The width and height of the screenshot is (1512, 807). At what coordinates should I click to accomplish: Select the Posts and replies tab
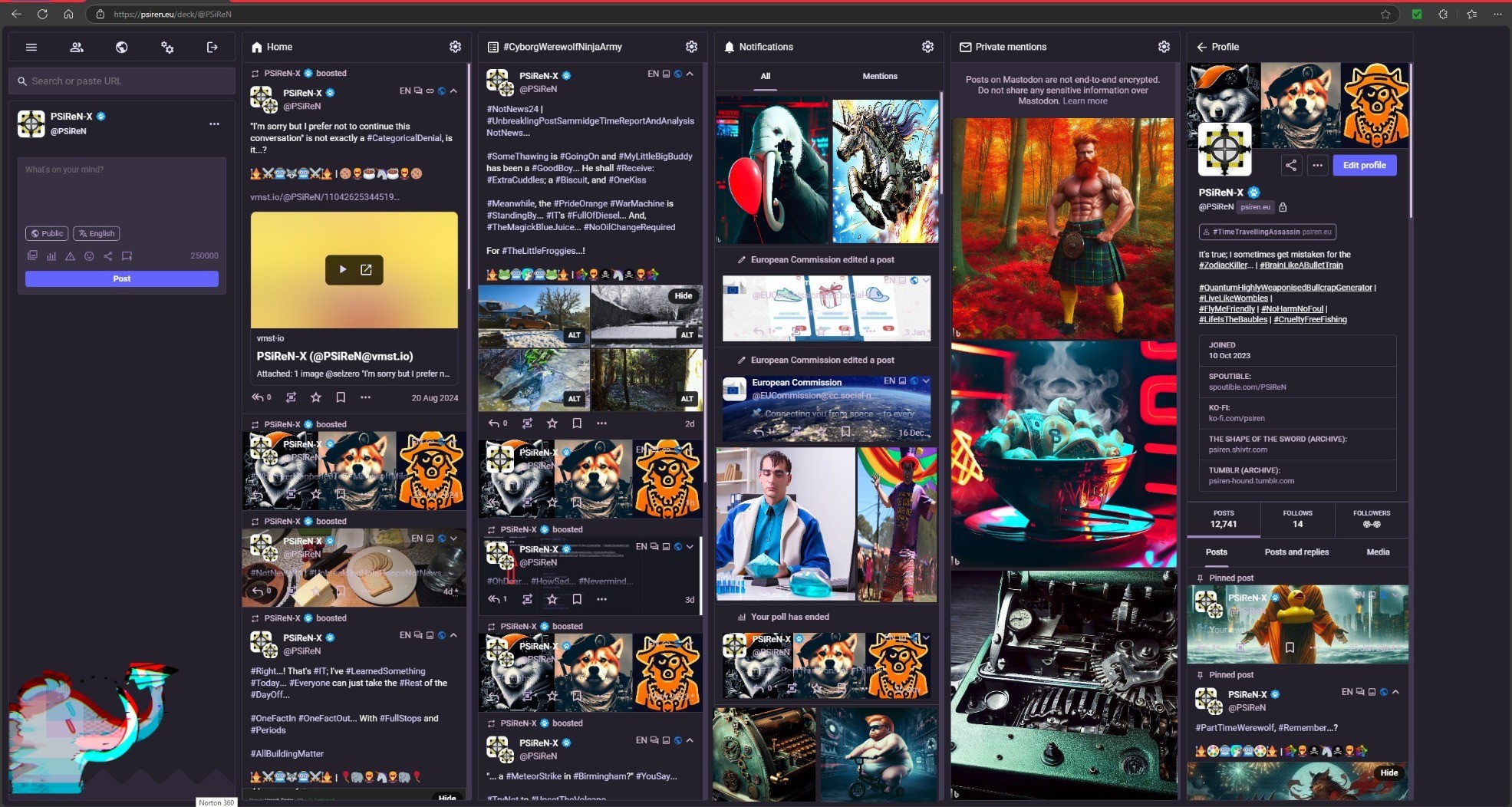pyautogui.click(x=1296, y=552)
